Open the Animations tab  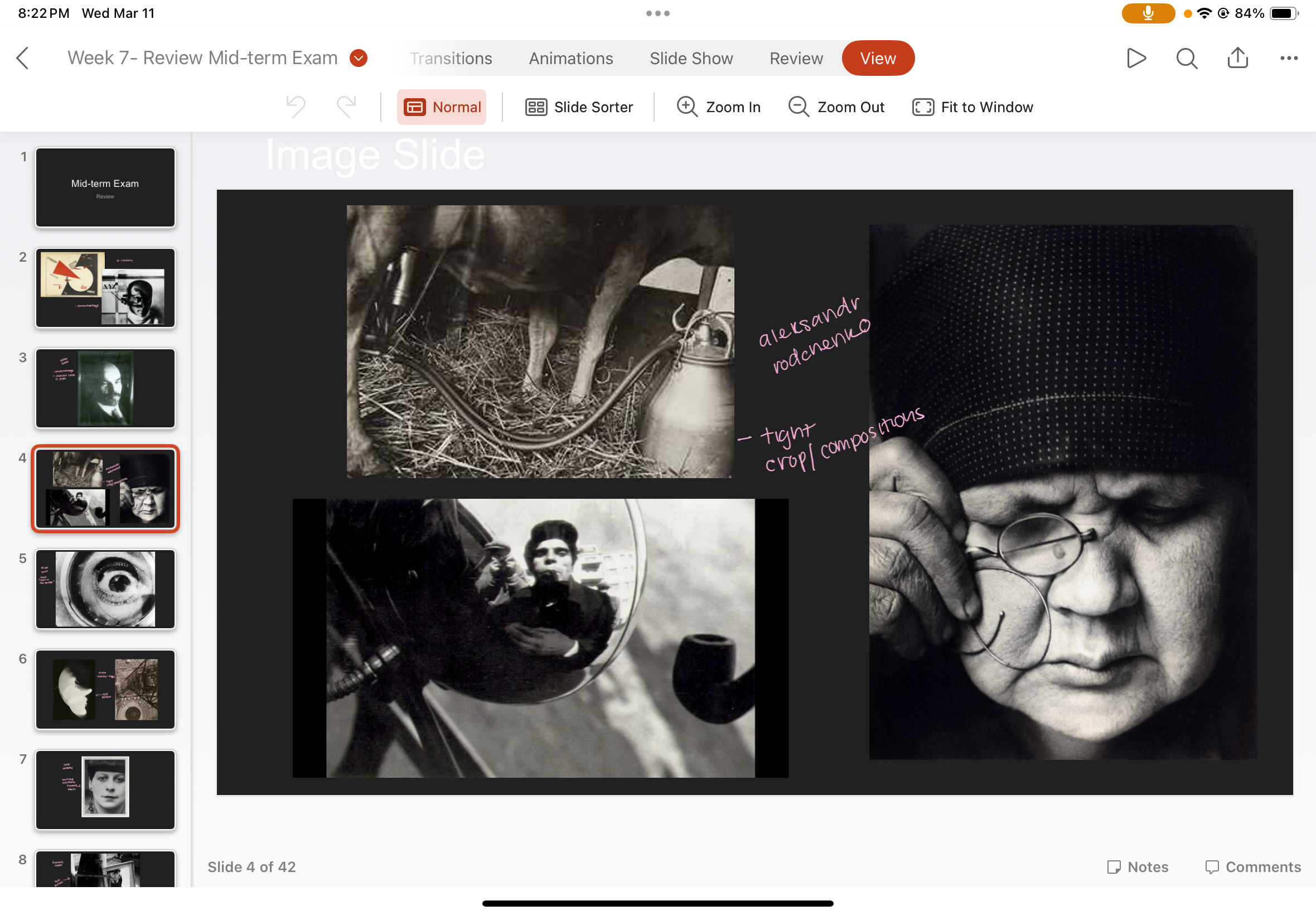570,59
